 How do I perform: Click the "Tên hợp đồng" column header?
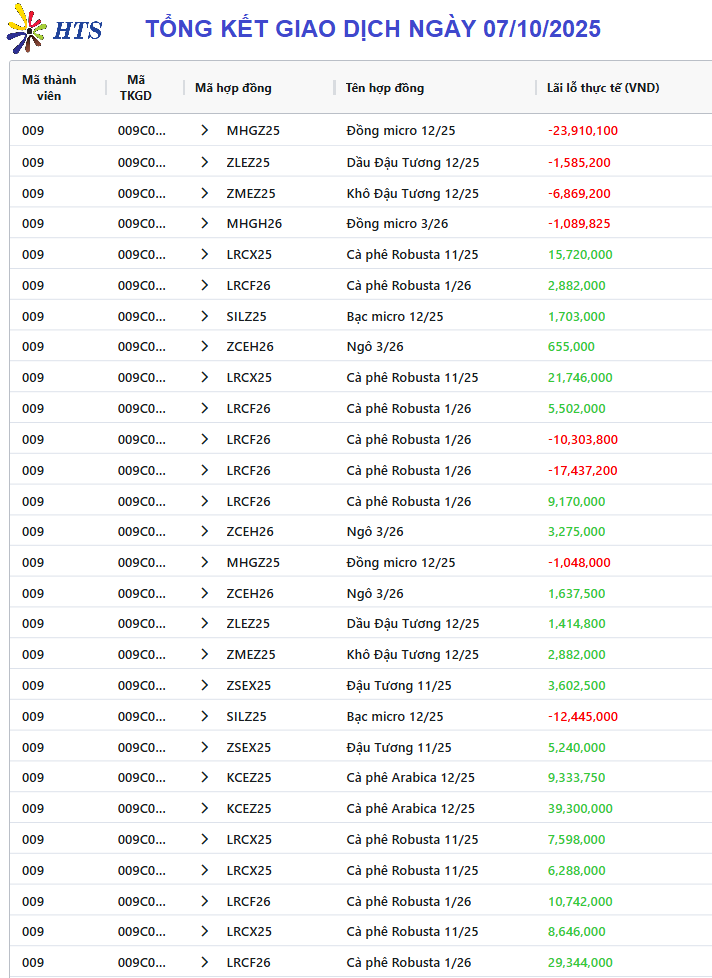385,88
